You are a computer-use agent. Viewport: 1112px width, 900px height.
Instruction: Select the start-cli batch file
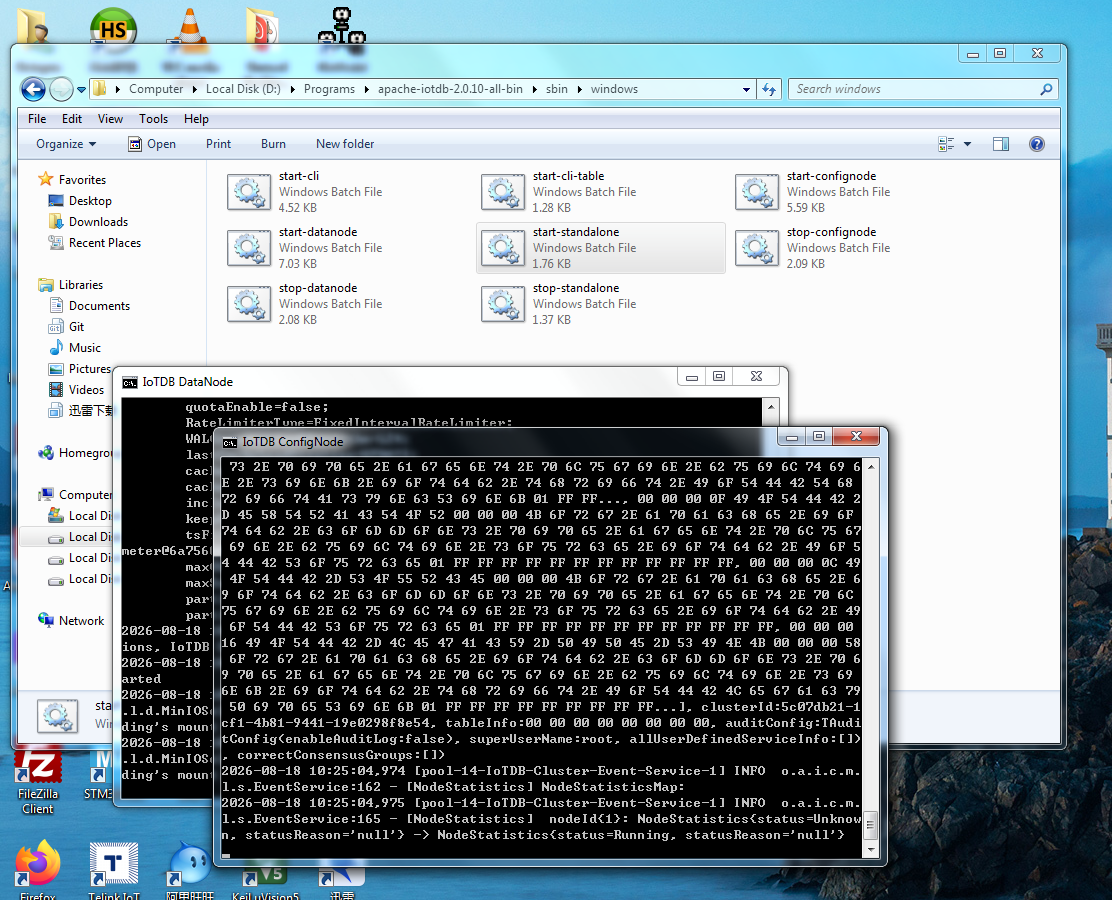point(305,191)
